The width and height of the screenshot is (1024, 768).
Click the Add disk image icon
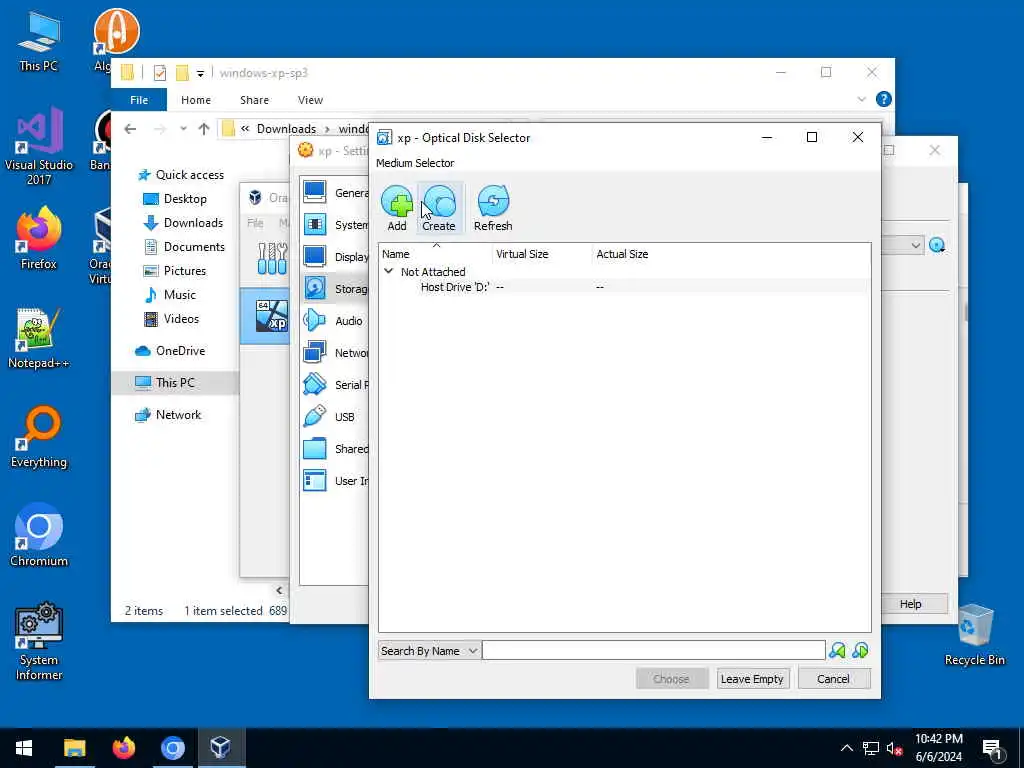point(396,208)
